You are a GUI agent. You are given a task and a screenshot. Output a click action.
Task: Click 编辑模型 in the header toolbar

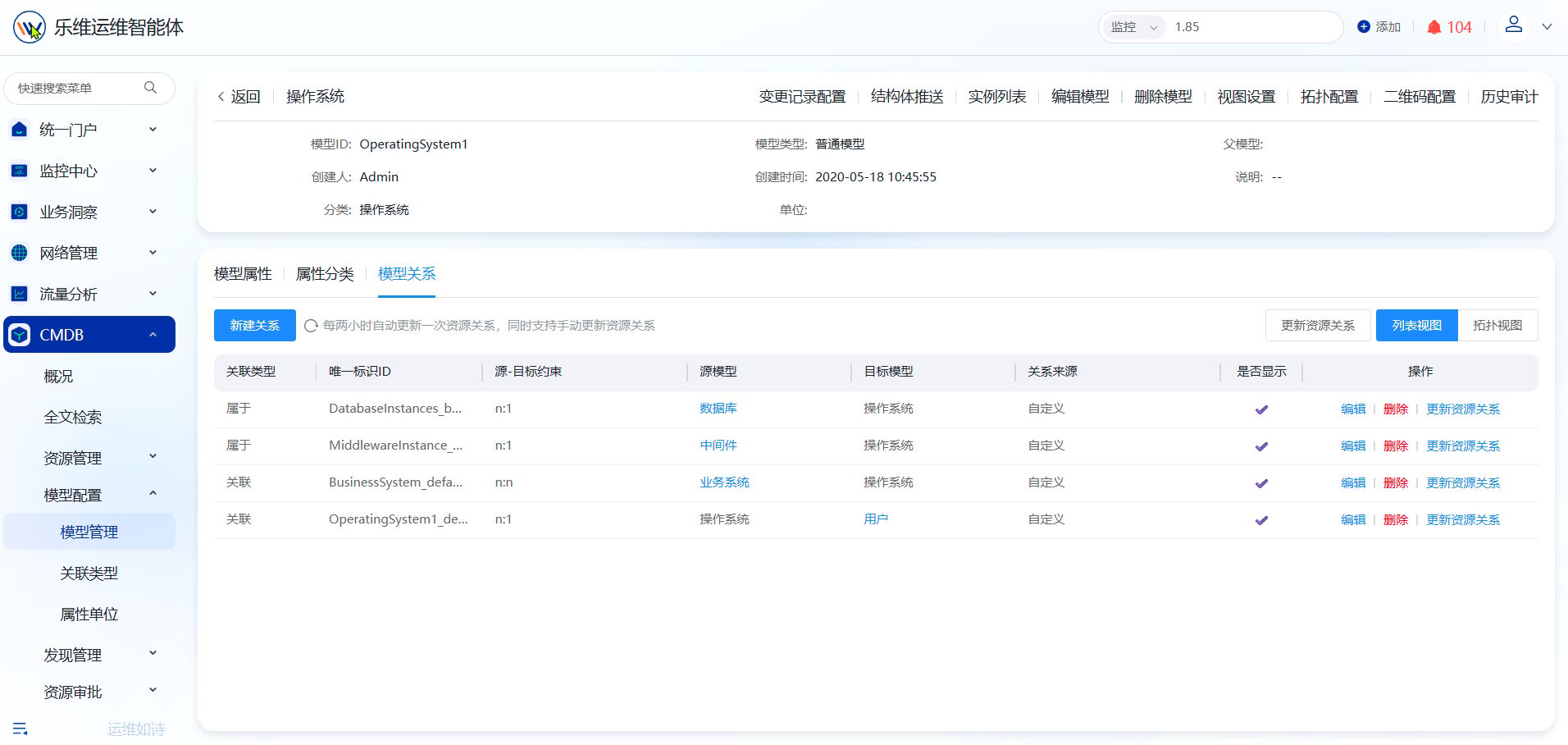tap(1080, 97)
